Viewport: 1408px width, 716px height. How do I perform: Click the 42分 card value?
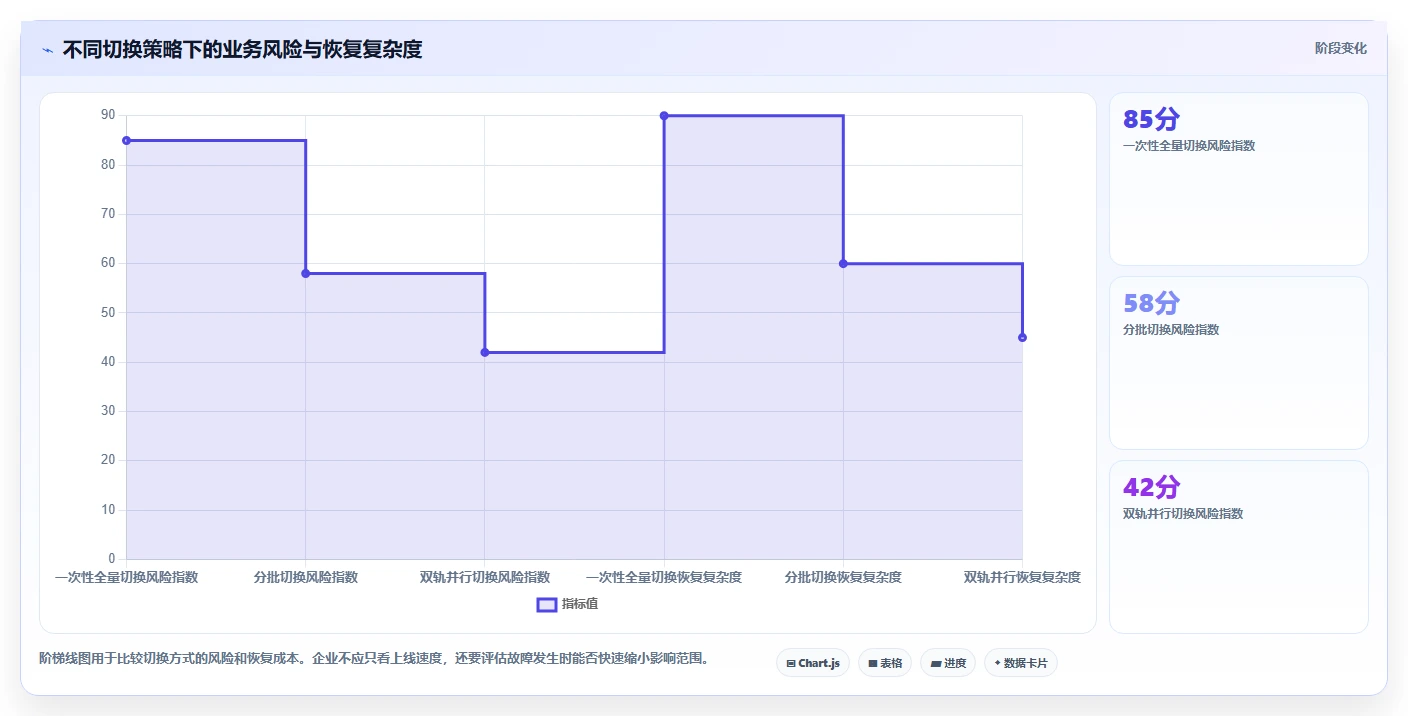(x=1151, y=488)
